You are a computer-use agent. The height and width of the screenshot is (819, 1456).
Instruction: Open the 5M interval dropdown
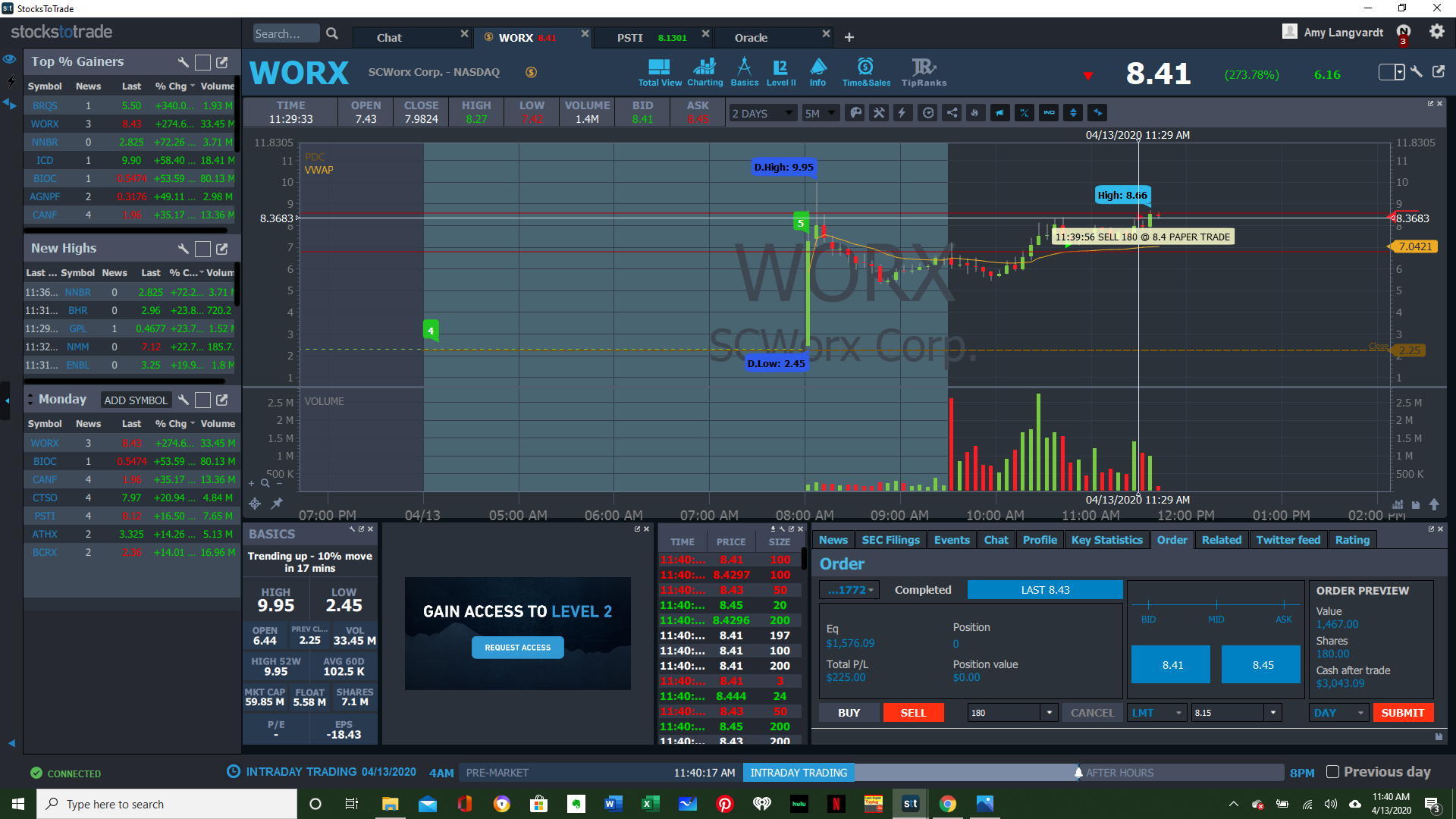tap(821, 113)
